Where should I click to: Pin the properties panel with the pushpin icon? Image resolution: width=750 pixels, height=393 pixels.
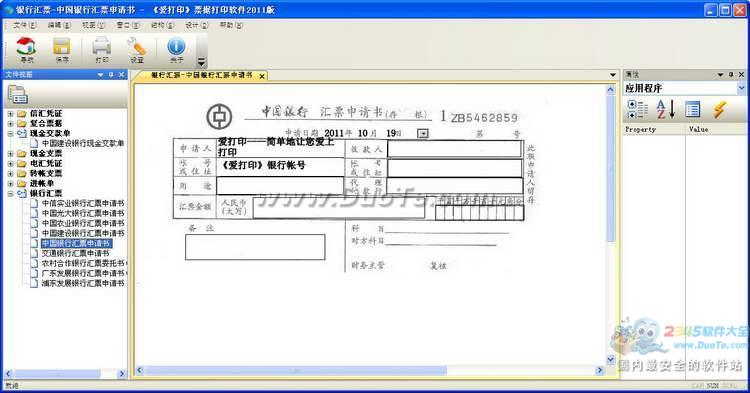coord(731,75)
